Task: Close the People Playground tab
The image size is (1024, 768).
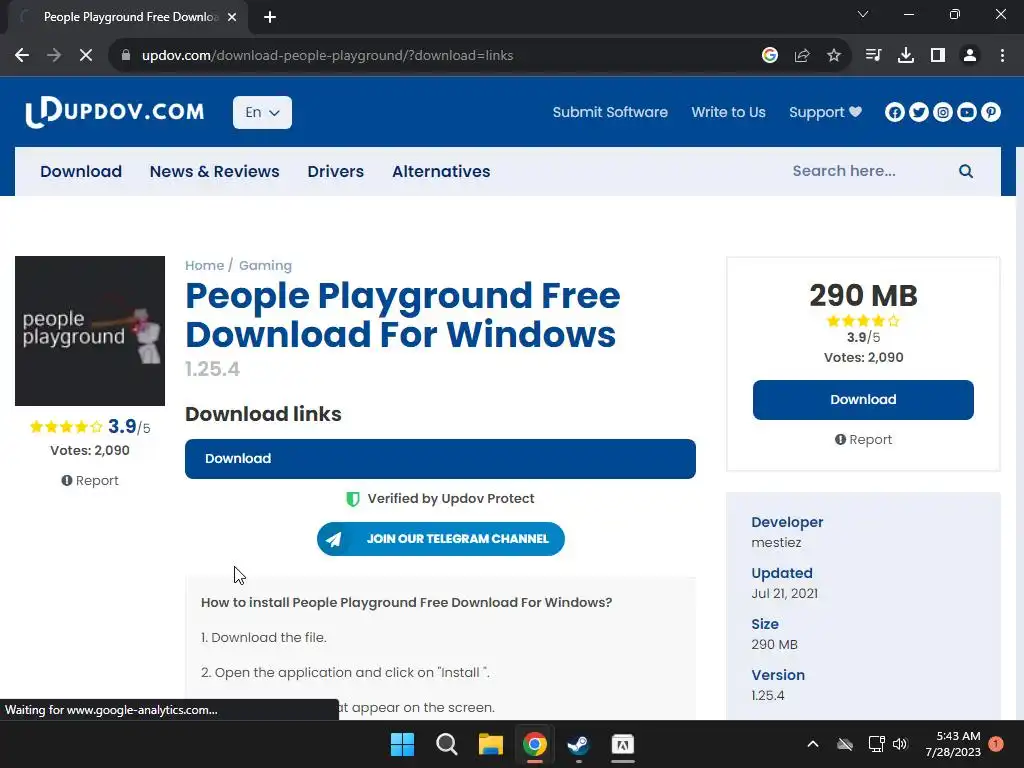Action: point(232,17)
